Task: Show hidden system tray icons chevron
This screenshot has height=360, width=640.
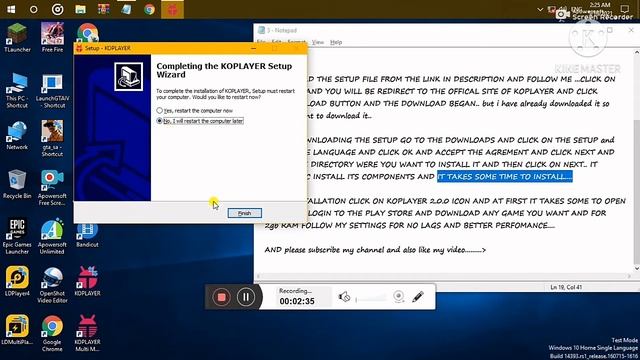Action: click(540, 9)
